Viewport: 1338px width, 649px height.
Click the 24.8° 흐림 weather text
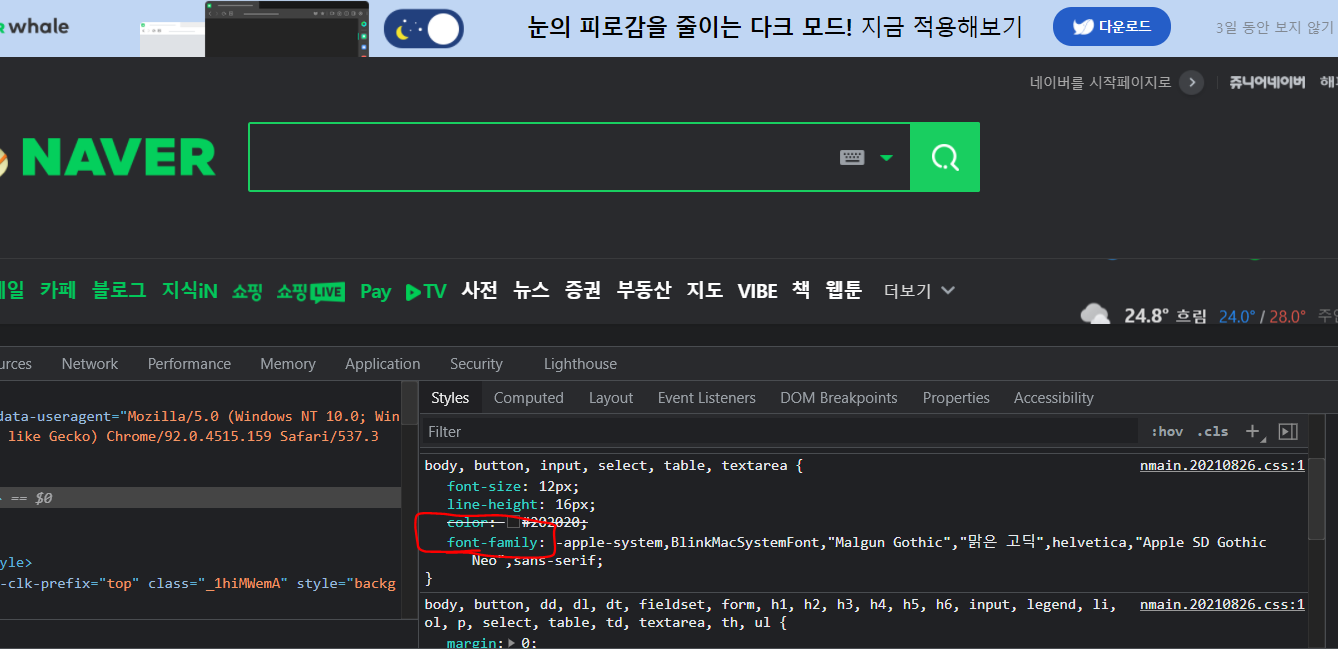[x=1166, y=316]
